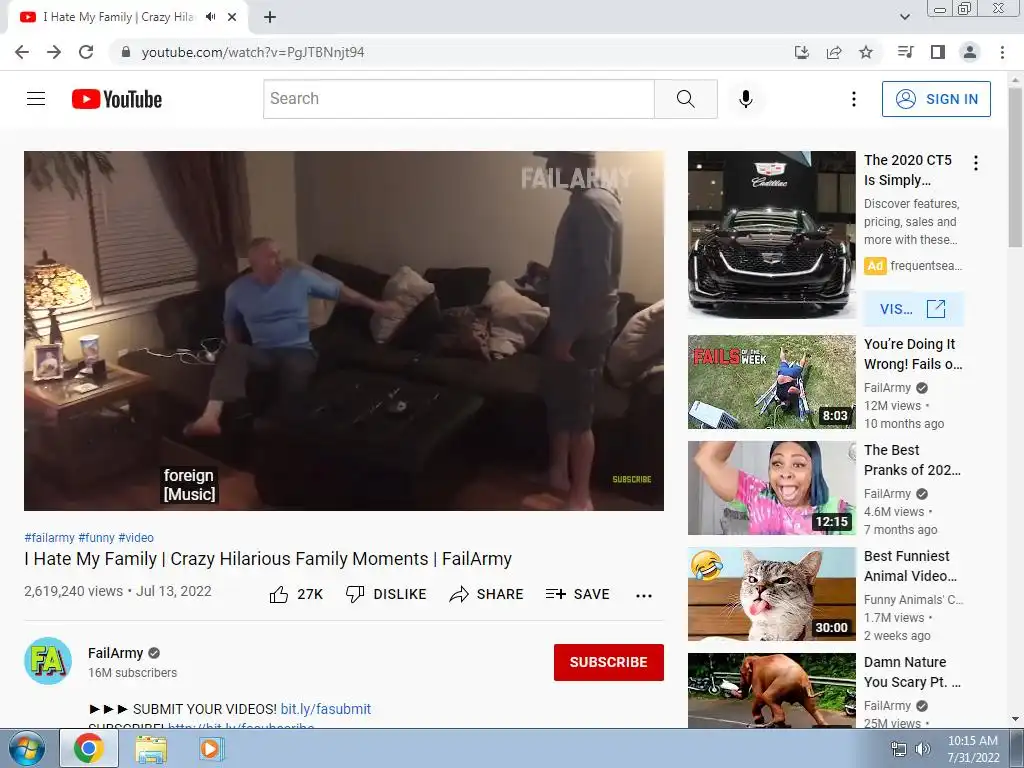Open Chrome three-dot menu
This screenshot has width=1024, height=768.
pyautogui.click(x=1002, y=52)
